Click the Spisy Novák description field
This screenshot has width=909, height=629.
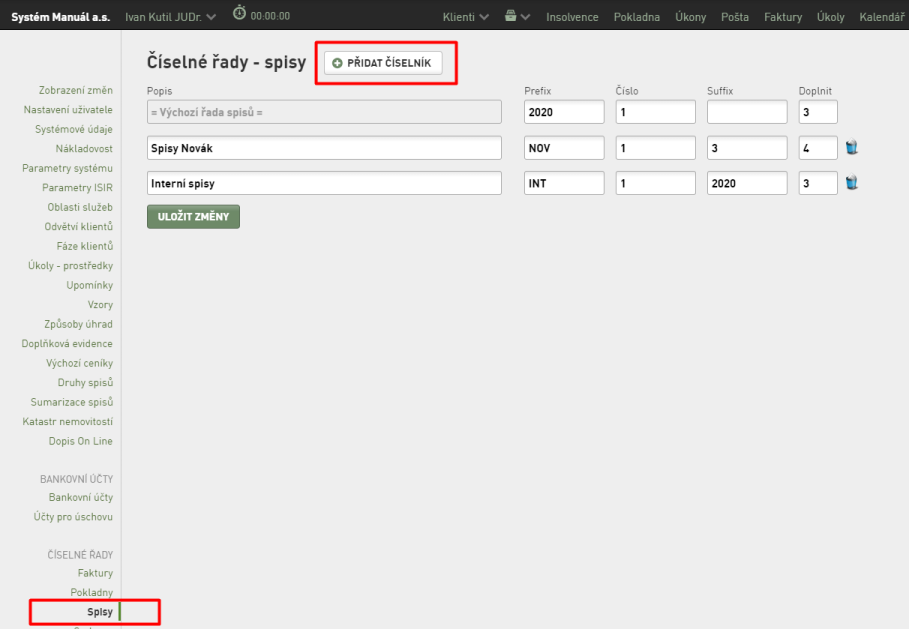[x=324, y=148]
